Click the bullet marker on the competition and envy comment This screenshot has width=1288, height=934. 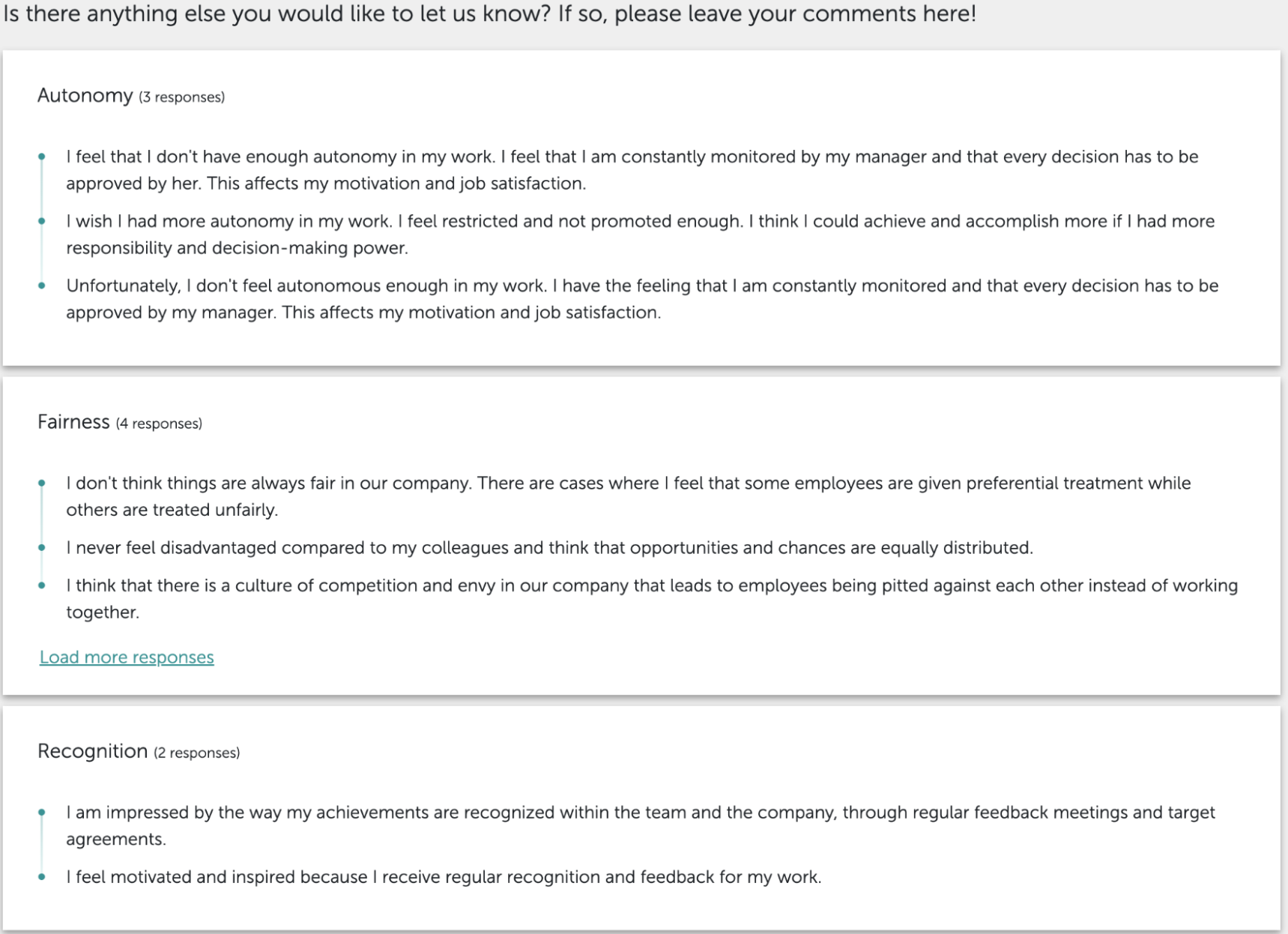click(x=41, y=586)
